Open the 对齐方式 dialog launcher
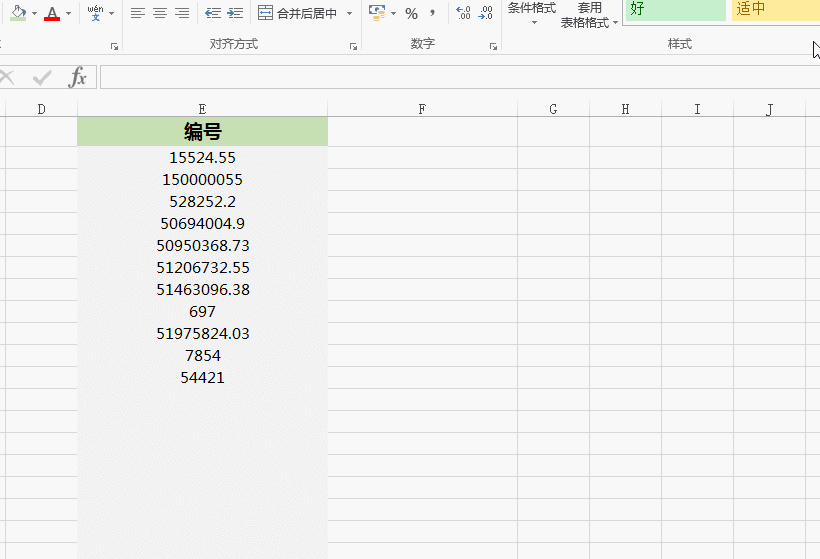 353,47
